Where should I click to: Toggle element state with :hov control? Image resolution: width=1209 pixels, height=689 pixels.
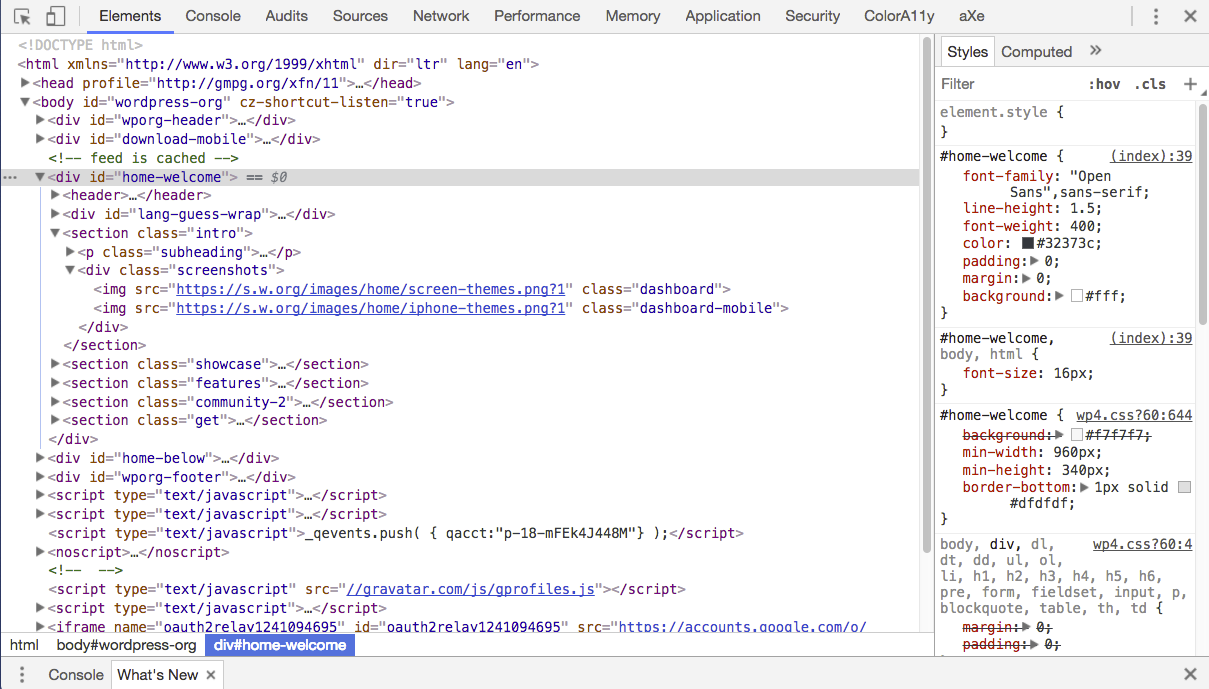click(x=1105, y=84)
